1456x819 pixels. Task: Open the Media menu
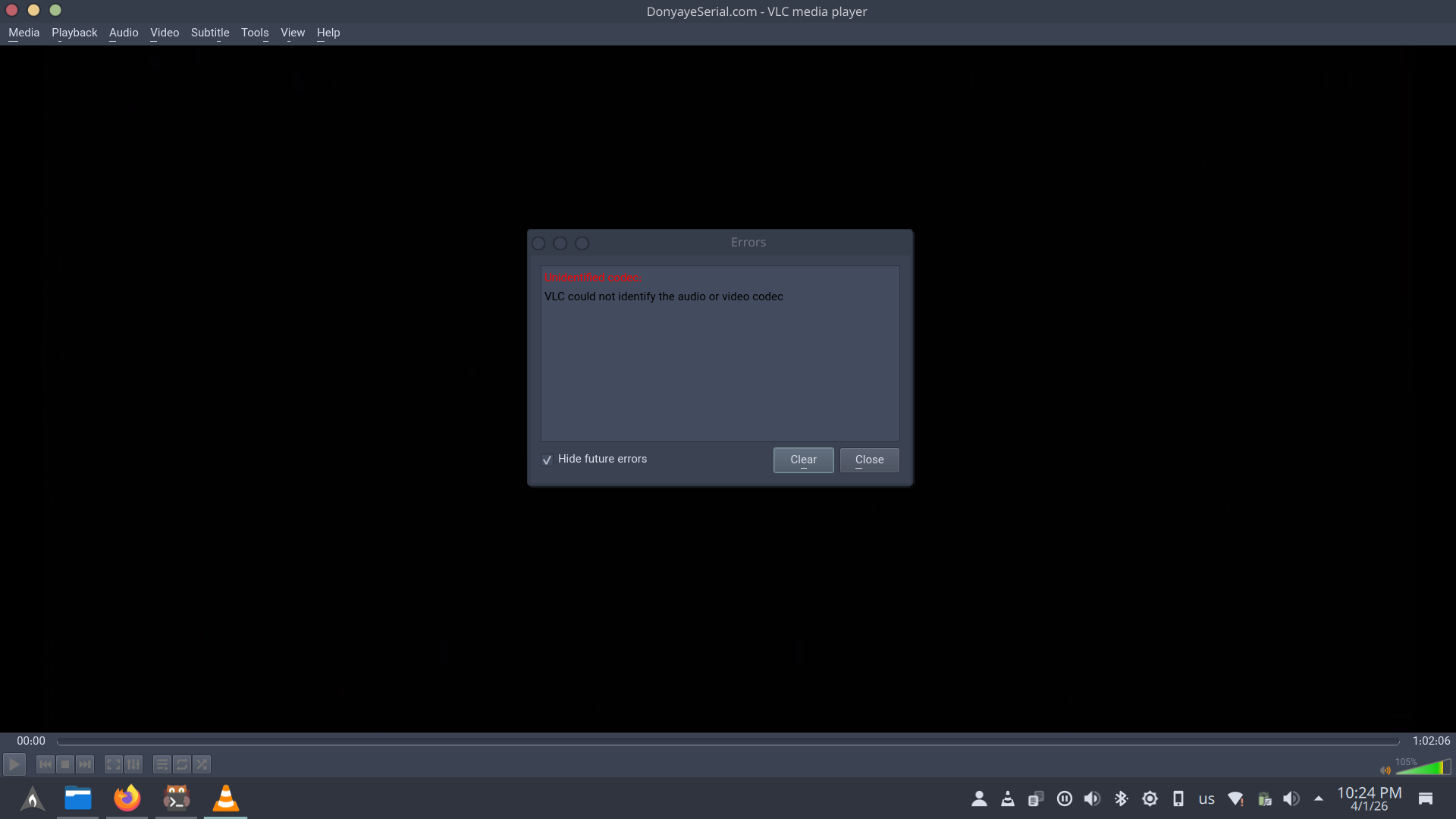click(x=24, y=33)
